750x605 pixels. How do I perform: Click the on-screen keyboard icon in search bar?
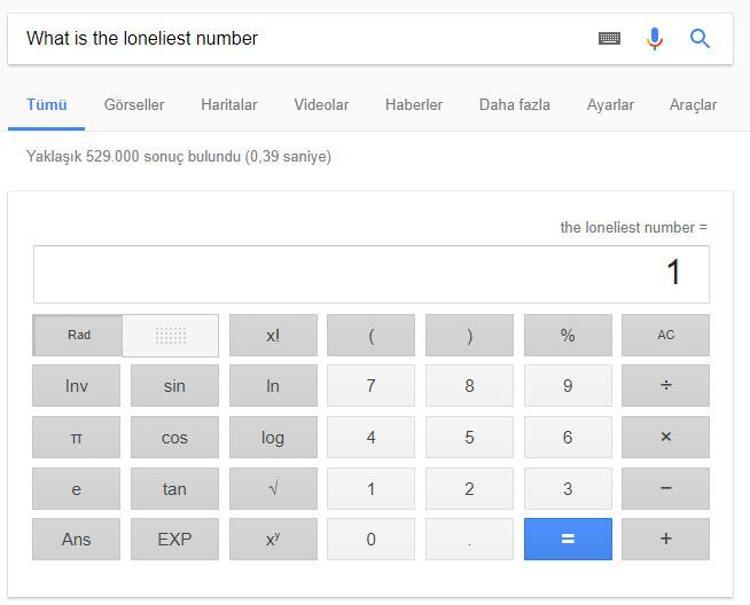coord(609,39)
